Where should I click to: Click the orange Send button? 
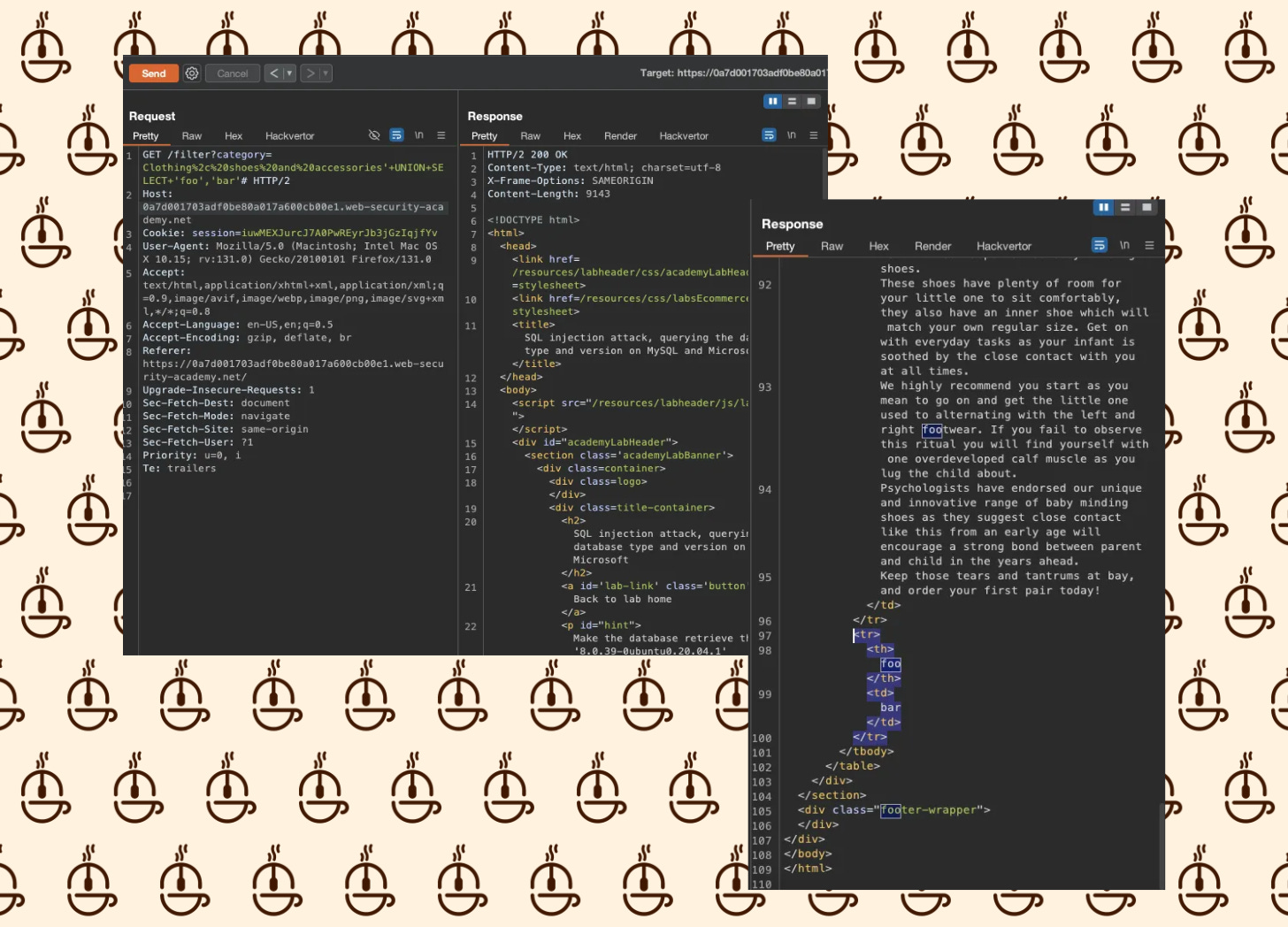pyautogui.click(x=154, y=73)
